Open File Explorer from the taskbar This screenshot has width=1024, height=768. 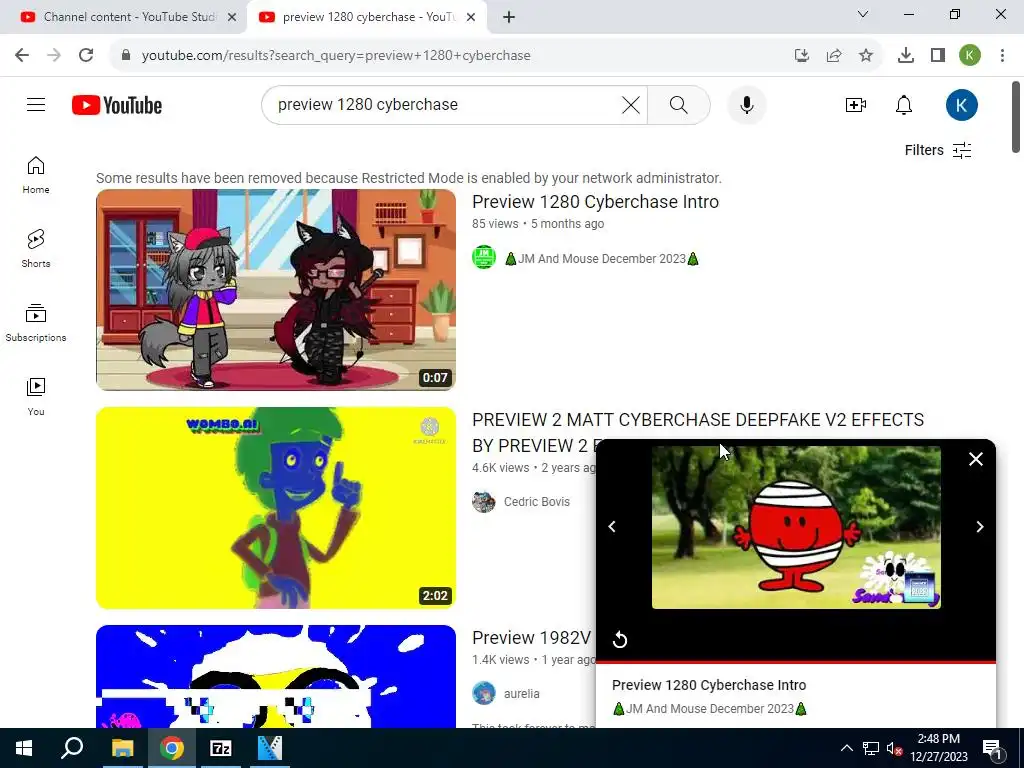tap(122, 748)
